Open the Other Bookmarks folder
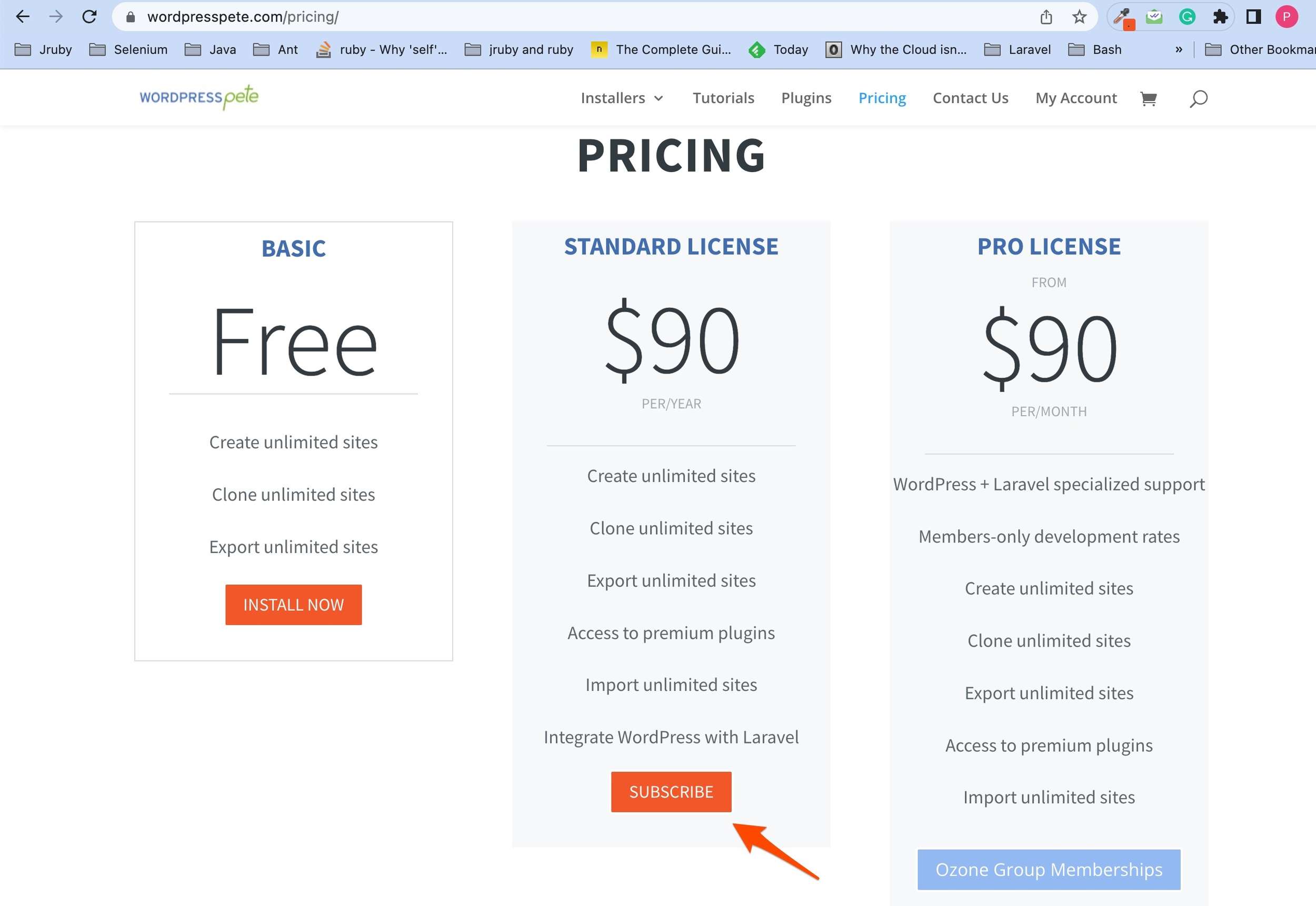1316x906 pixels. click(1260, 49)
